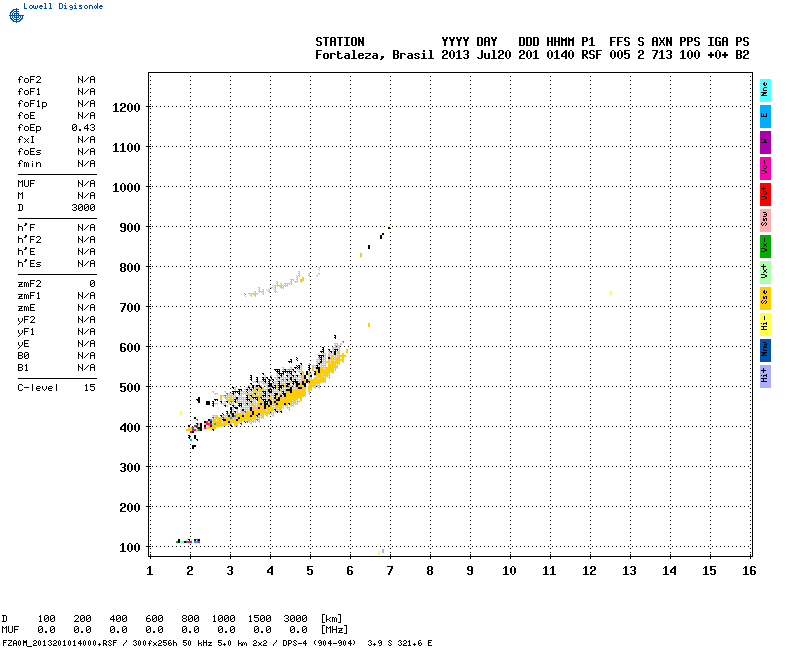
Task: Click the dark green Vx- legend swatch
Action: coord(765,245)
